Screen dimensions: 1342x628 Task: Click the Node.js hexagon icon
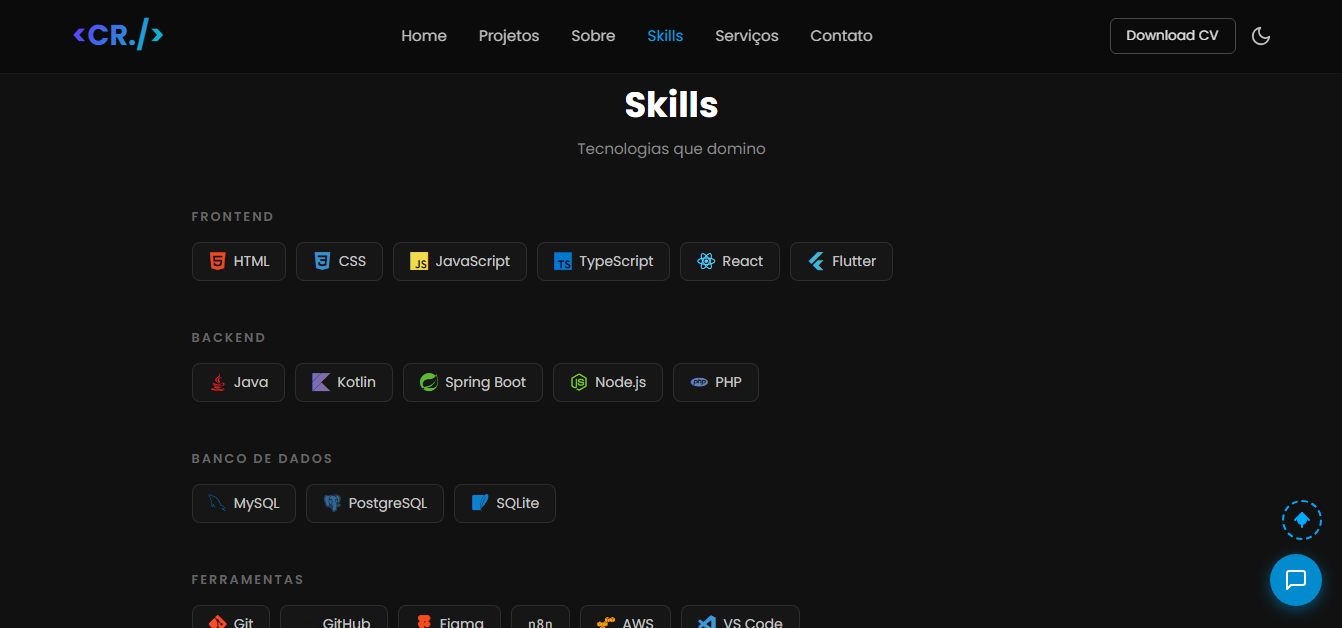[579, 383]
